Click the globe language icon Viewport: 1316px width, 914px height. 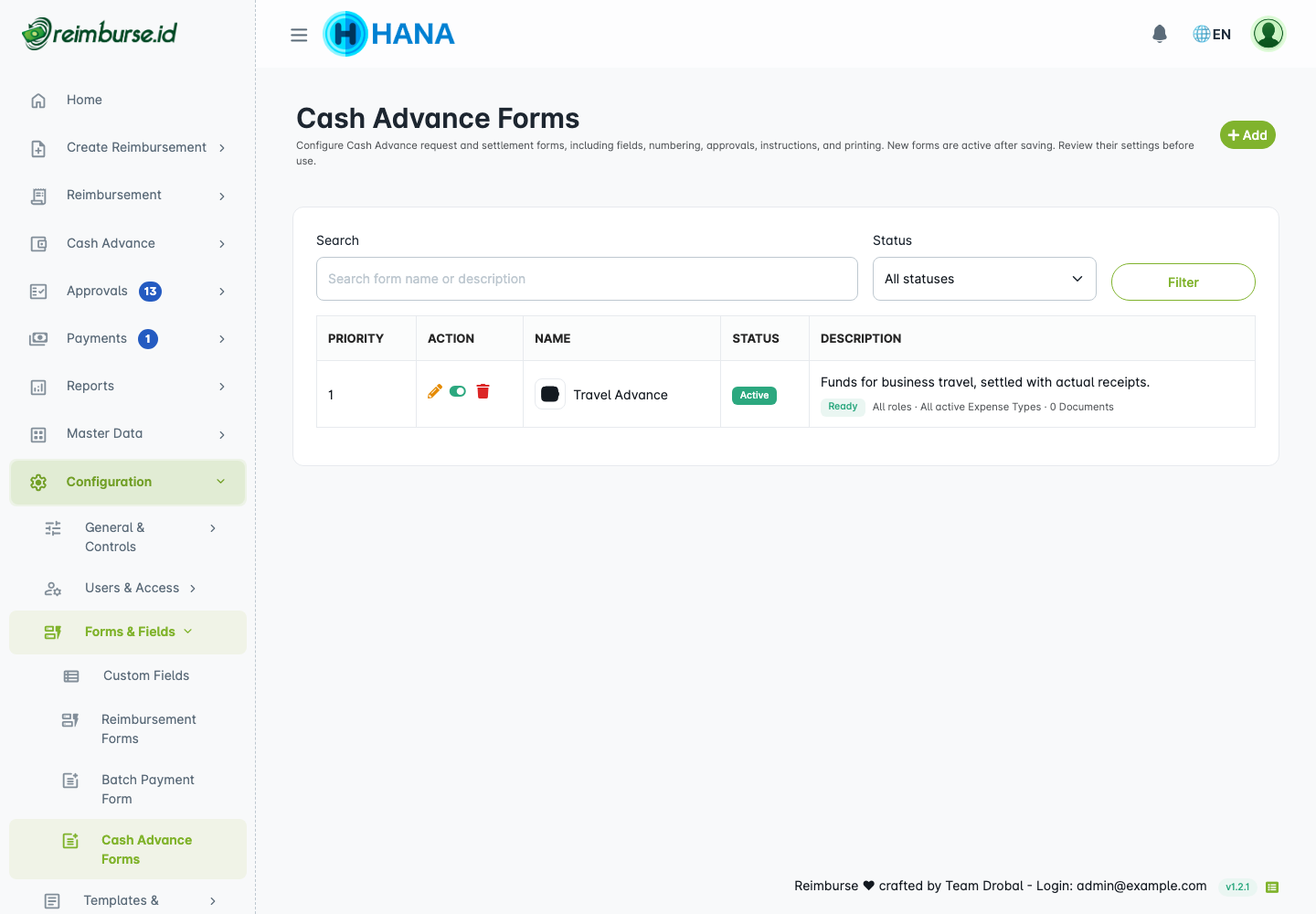1202,34
